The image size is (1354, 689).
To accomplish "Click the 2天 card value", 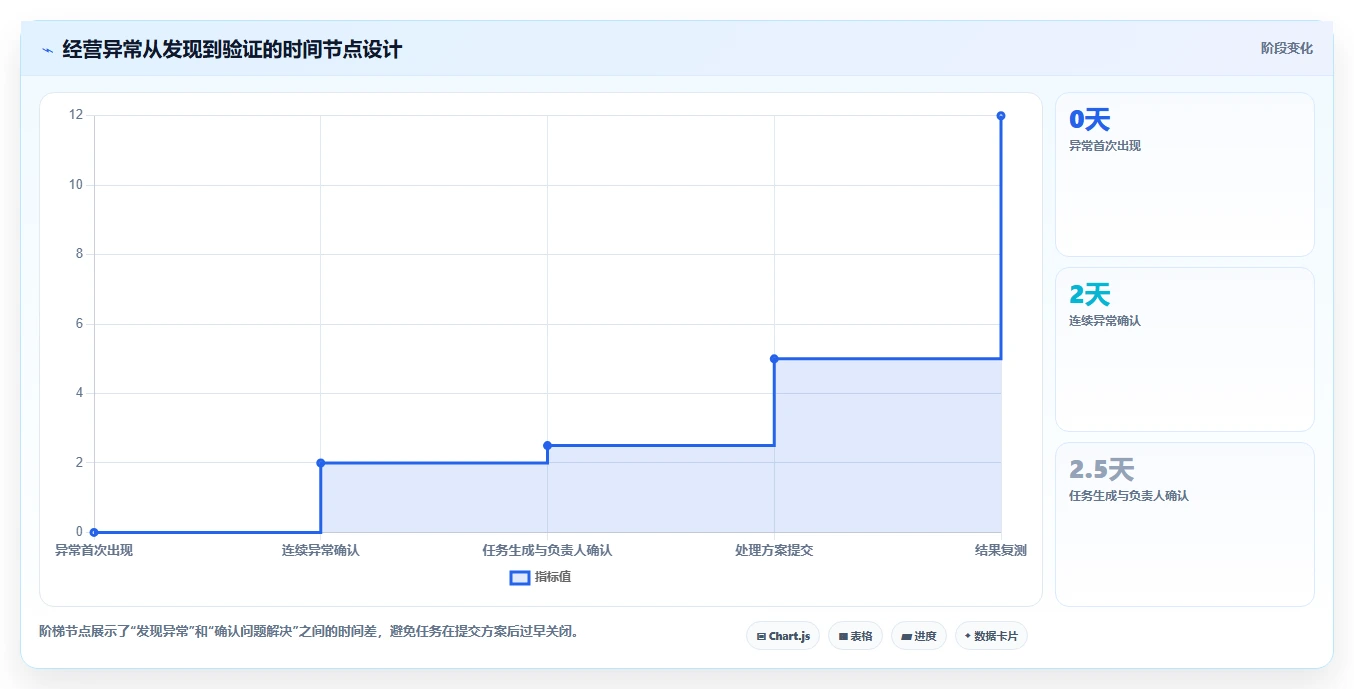I will coord(1090,295).
